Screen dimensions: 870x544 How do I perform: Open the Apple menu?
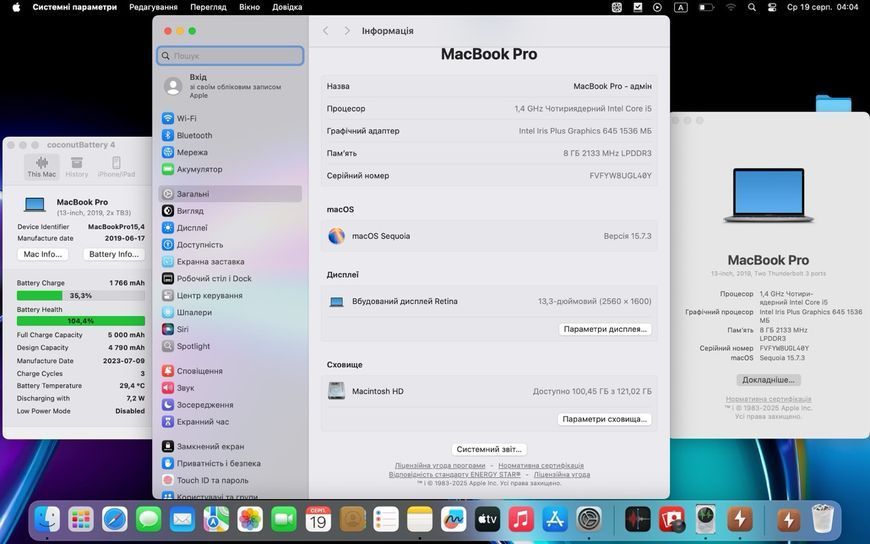[16, 7]
